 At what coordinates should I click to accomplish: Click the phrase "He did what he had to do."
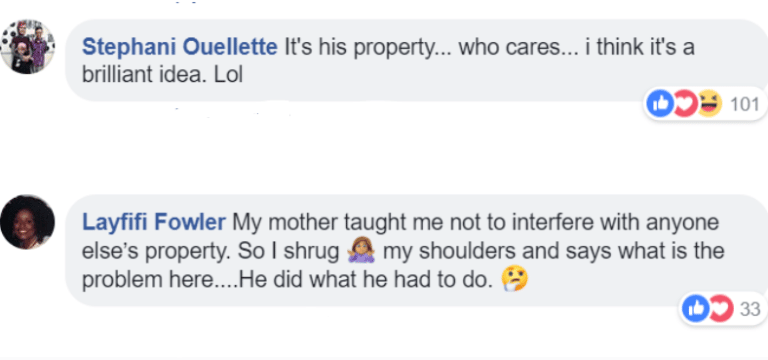coord(364,280)
